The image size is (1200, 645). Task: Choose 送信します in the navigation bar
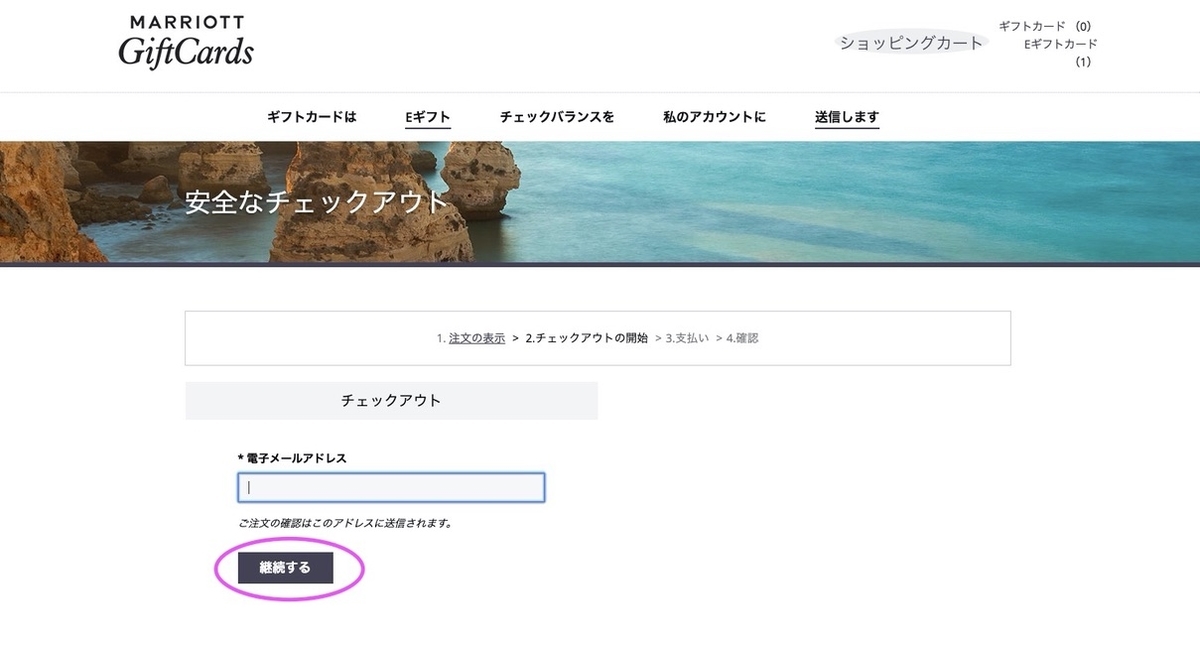(847, 117)
